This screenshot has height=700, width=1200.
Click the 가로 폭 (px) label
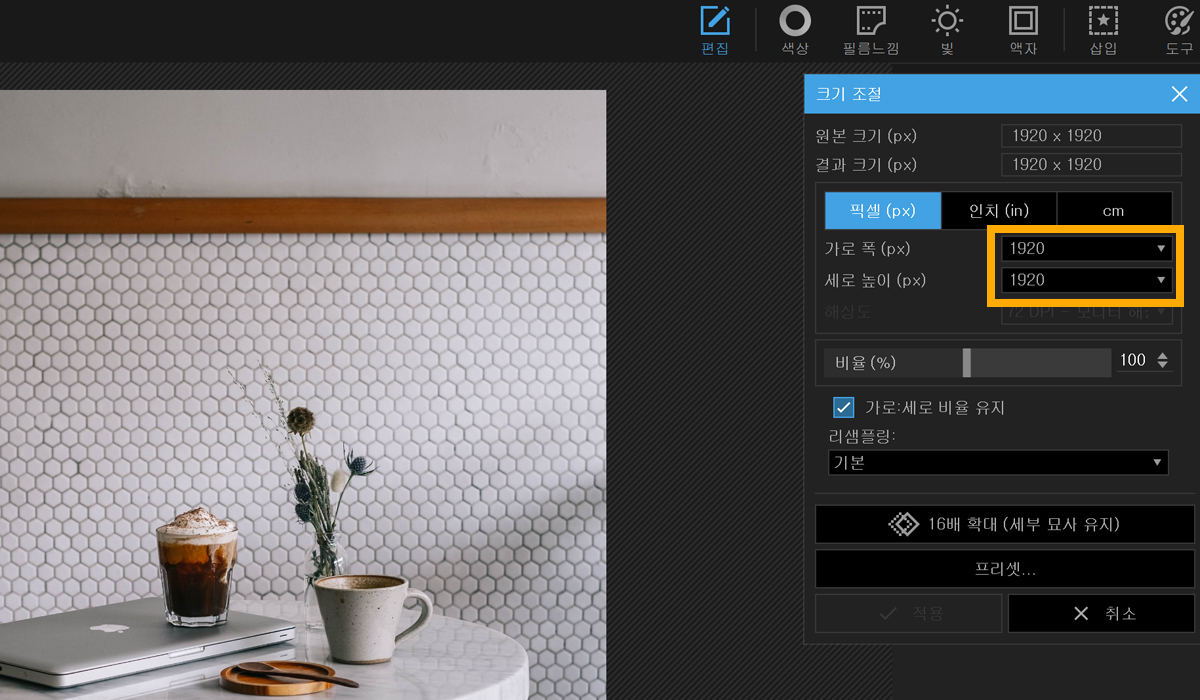click(868, 248)
